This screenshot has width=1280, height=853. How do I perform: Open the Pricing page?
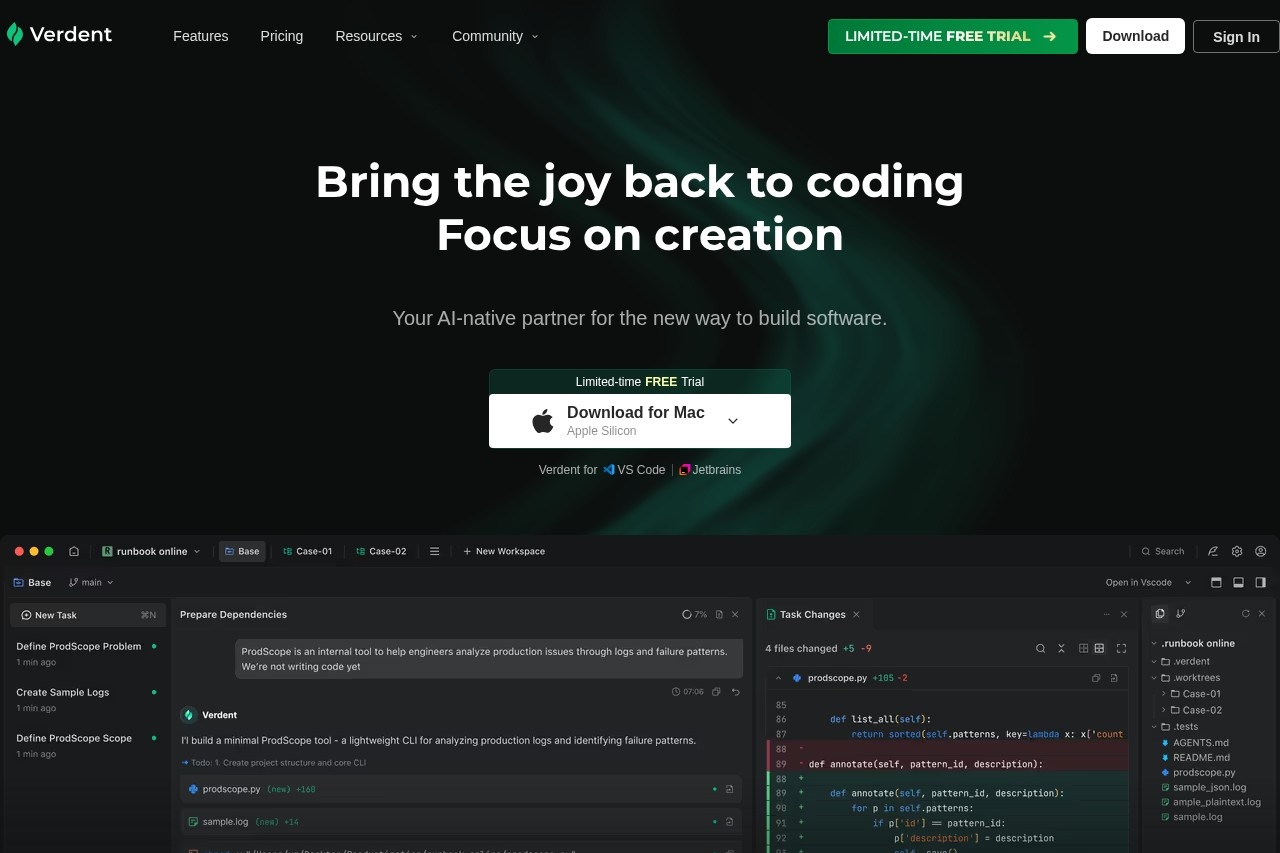click(282, 36)
